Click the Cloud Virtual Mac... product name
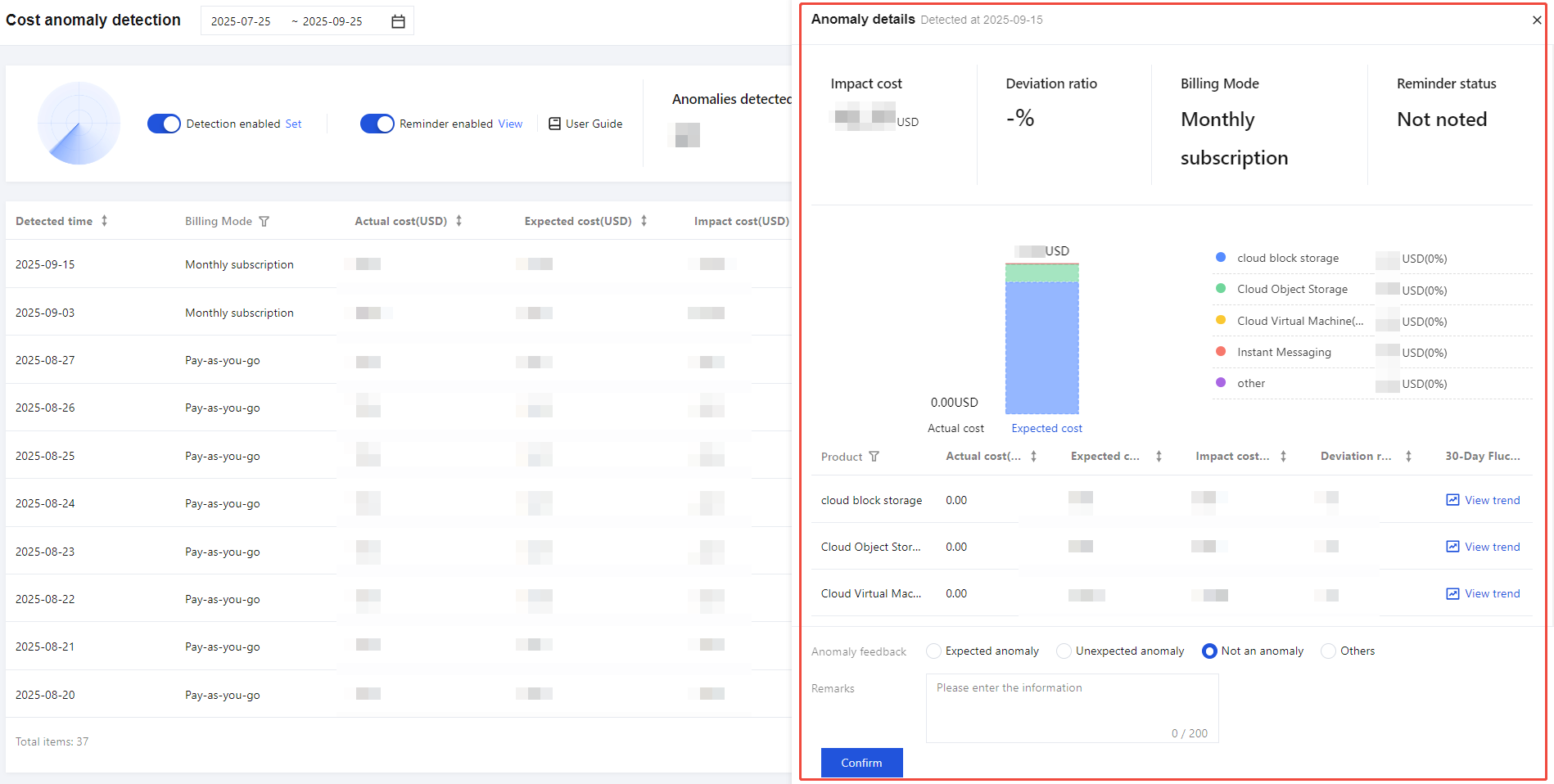Screen dimensions: 1554x784 coord(871,593)
